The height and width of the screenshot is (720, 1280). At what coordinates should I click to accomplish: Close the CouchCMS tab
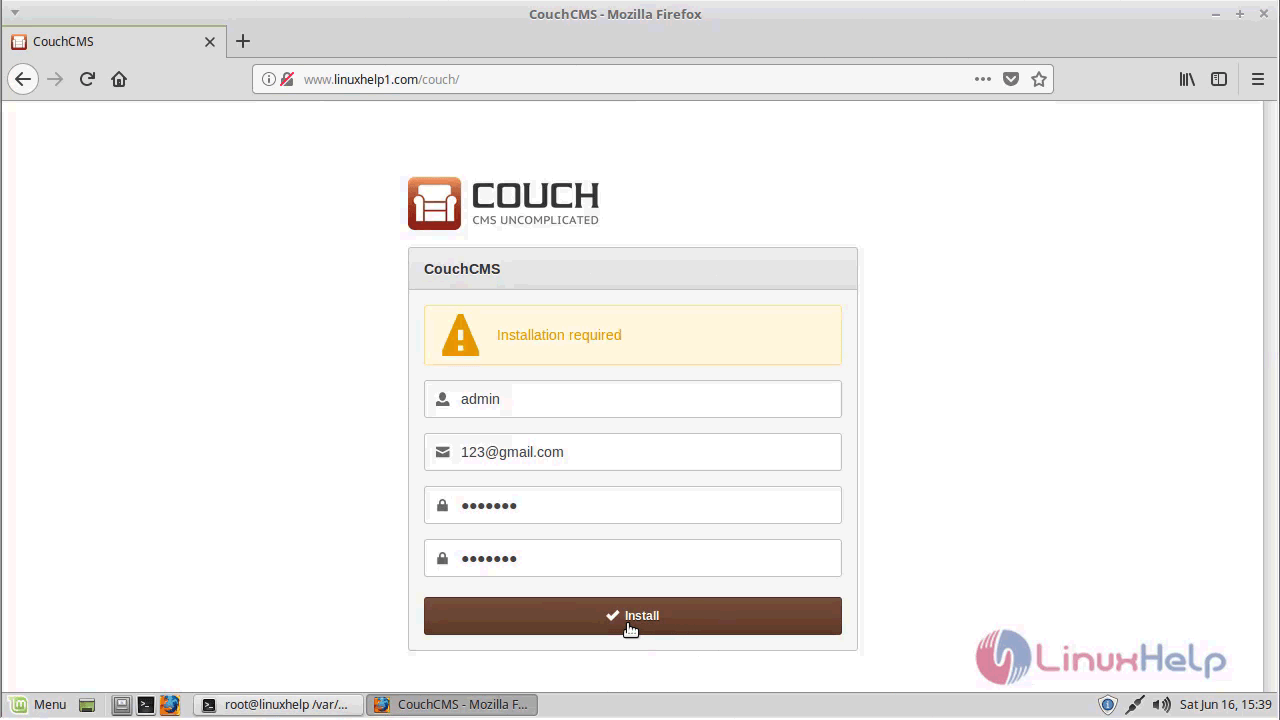(210, 42)
